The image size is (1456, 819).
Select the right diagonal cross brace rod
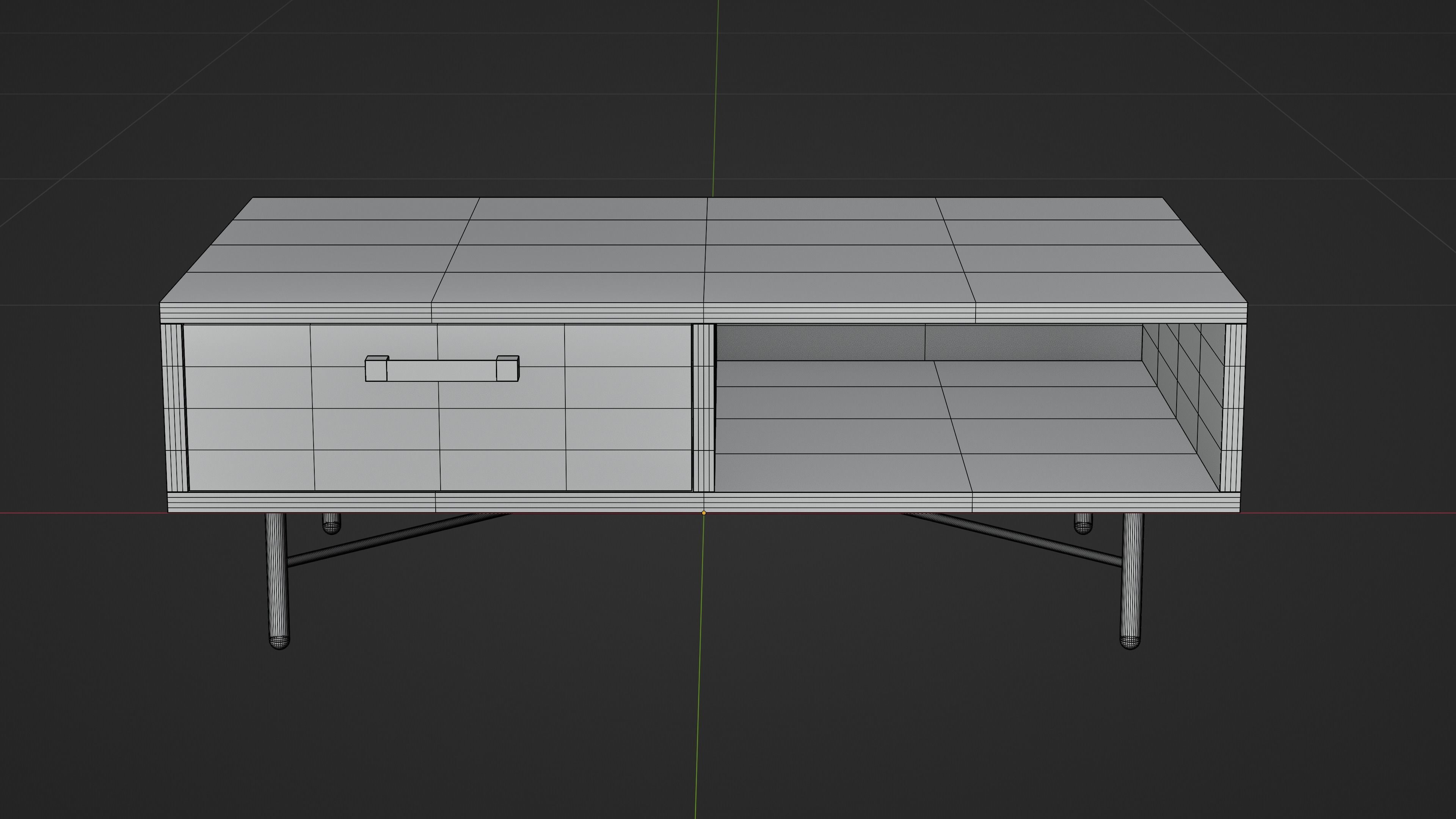coord(1012,540)
